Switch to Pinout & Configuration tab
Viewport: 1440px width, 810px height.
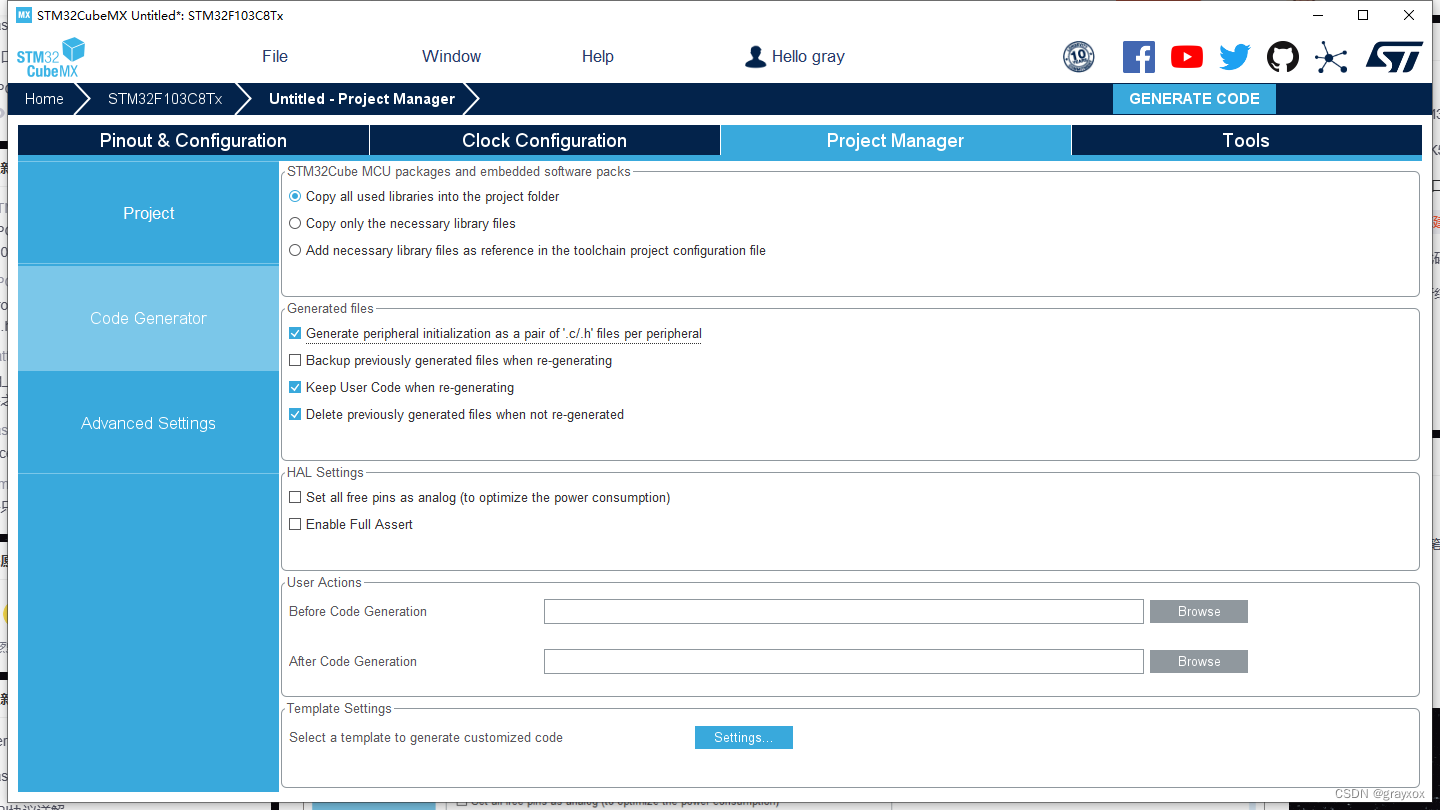193,141
